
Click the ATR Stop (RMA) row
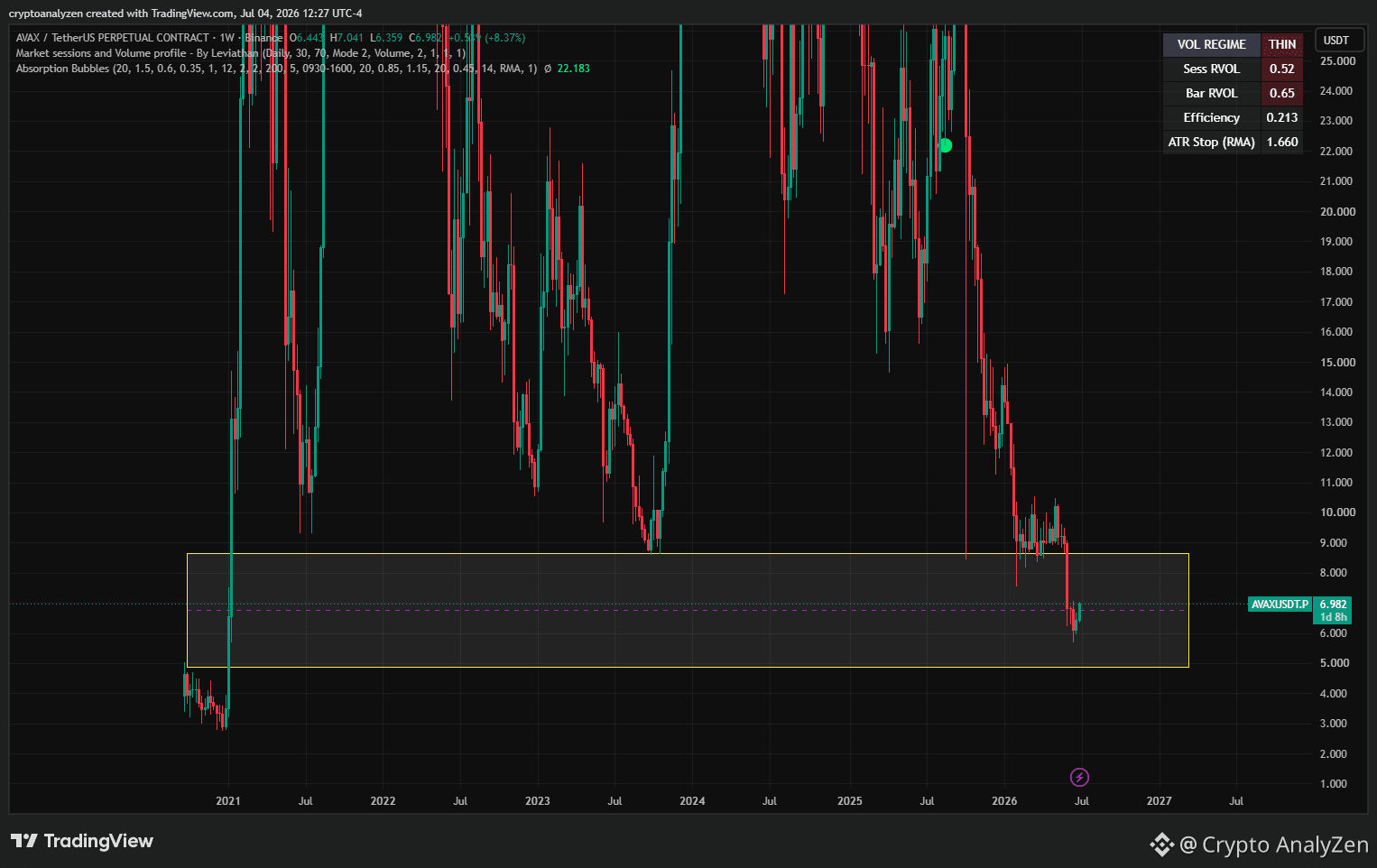1233,142
